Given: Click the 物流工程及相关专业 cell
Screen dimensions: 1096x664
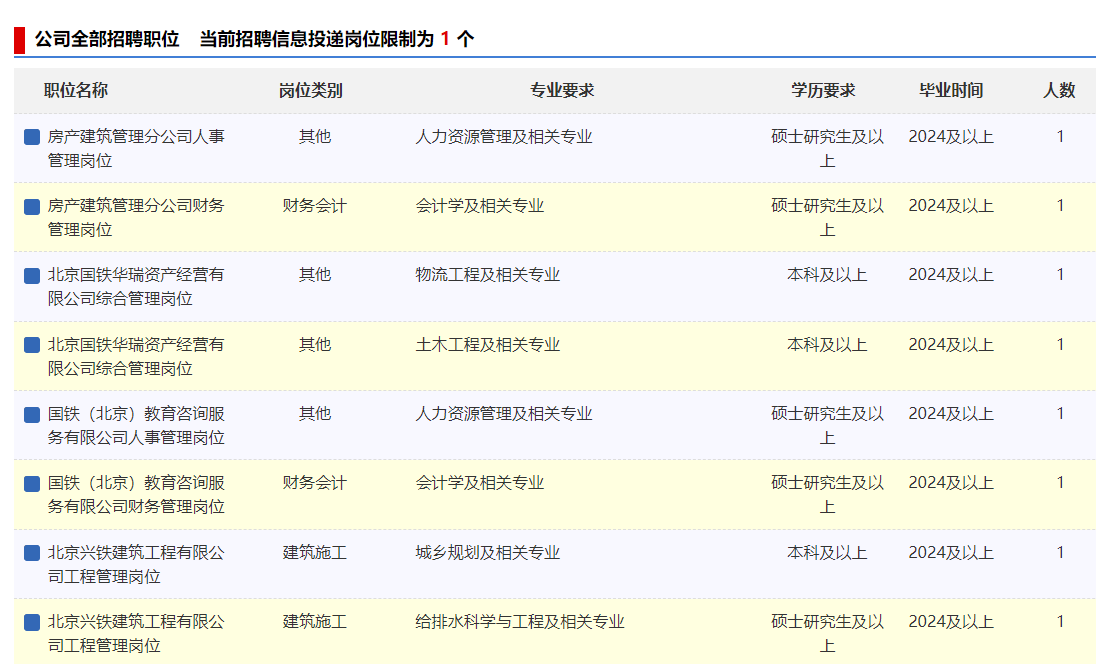Looking at the screenshot, I should pyautogui.click(x=488, y=275).
